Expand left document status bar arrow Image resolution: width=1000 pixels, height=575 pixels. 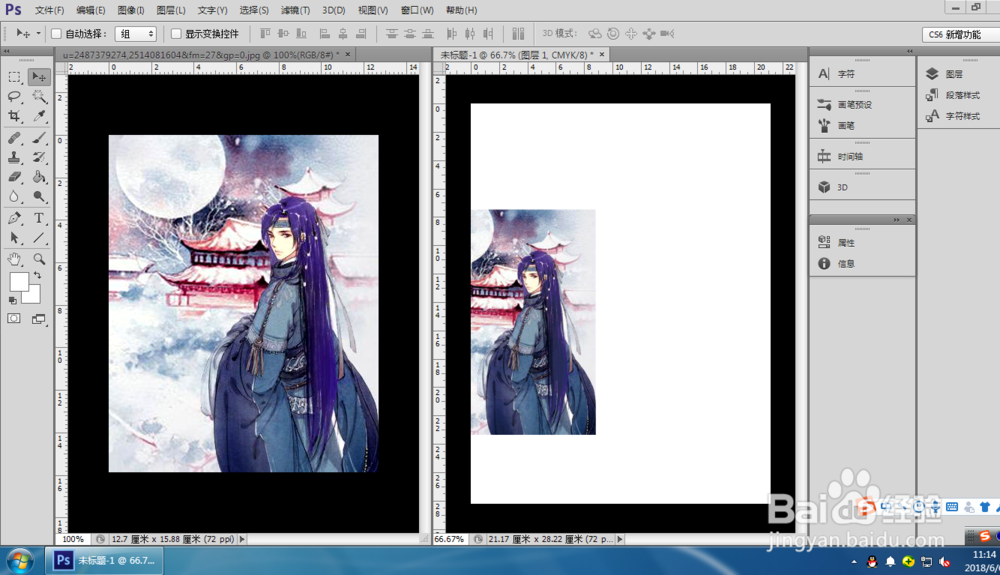pyautogui.click(x=242, y=539)
